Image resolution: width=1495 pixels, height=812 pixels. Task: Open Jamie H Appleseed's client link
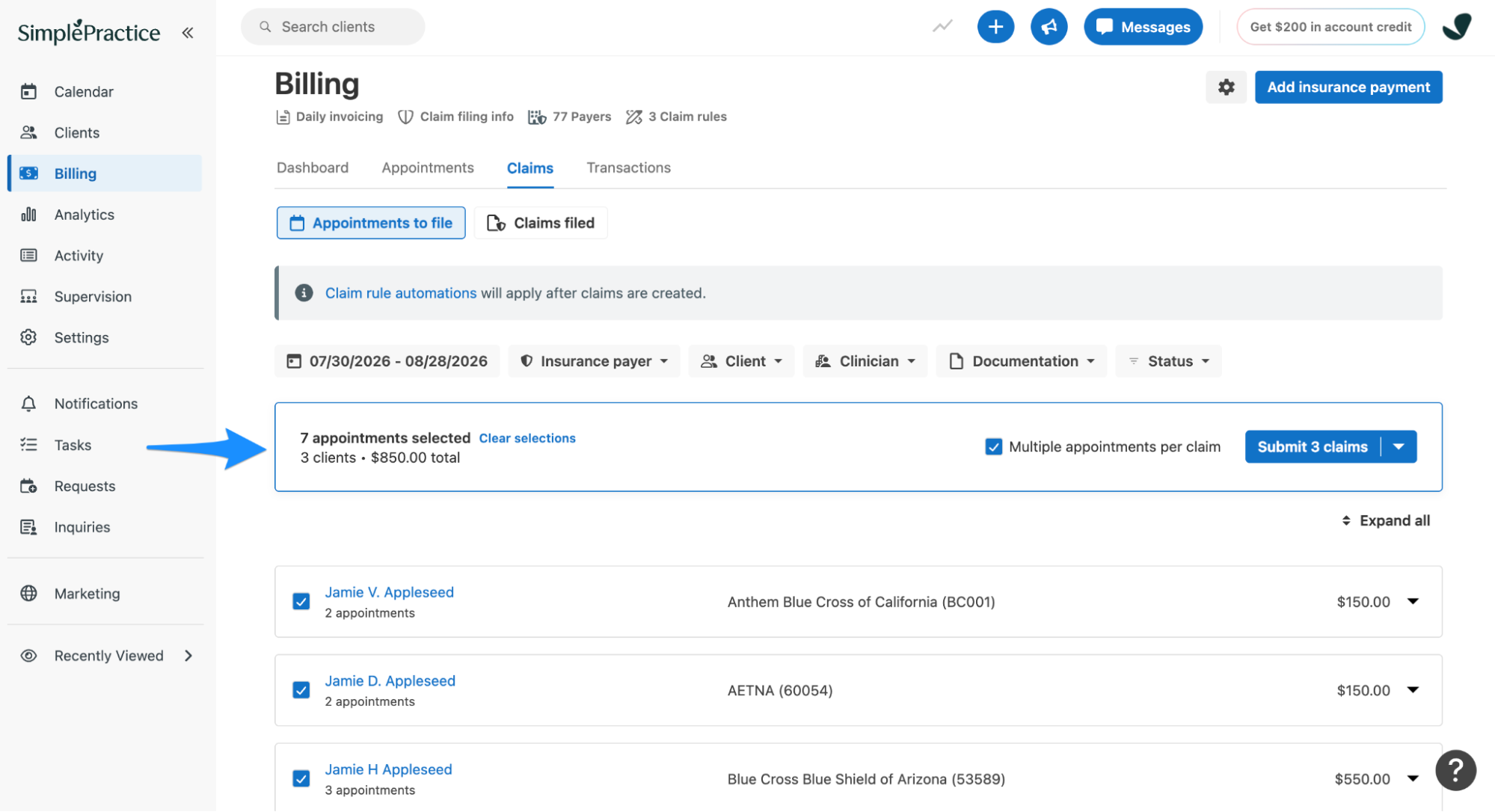[388, 770]
